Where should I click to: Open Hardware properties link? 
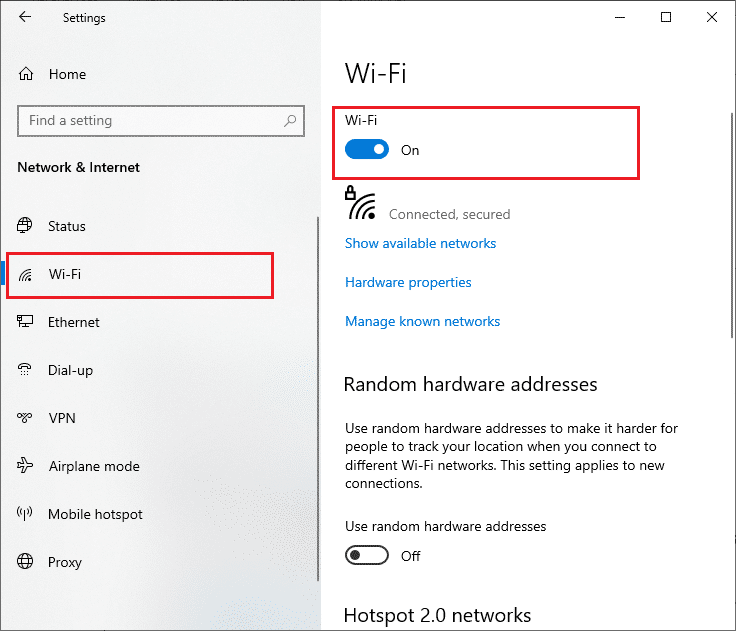408,282
